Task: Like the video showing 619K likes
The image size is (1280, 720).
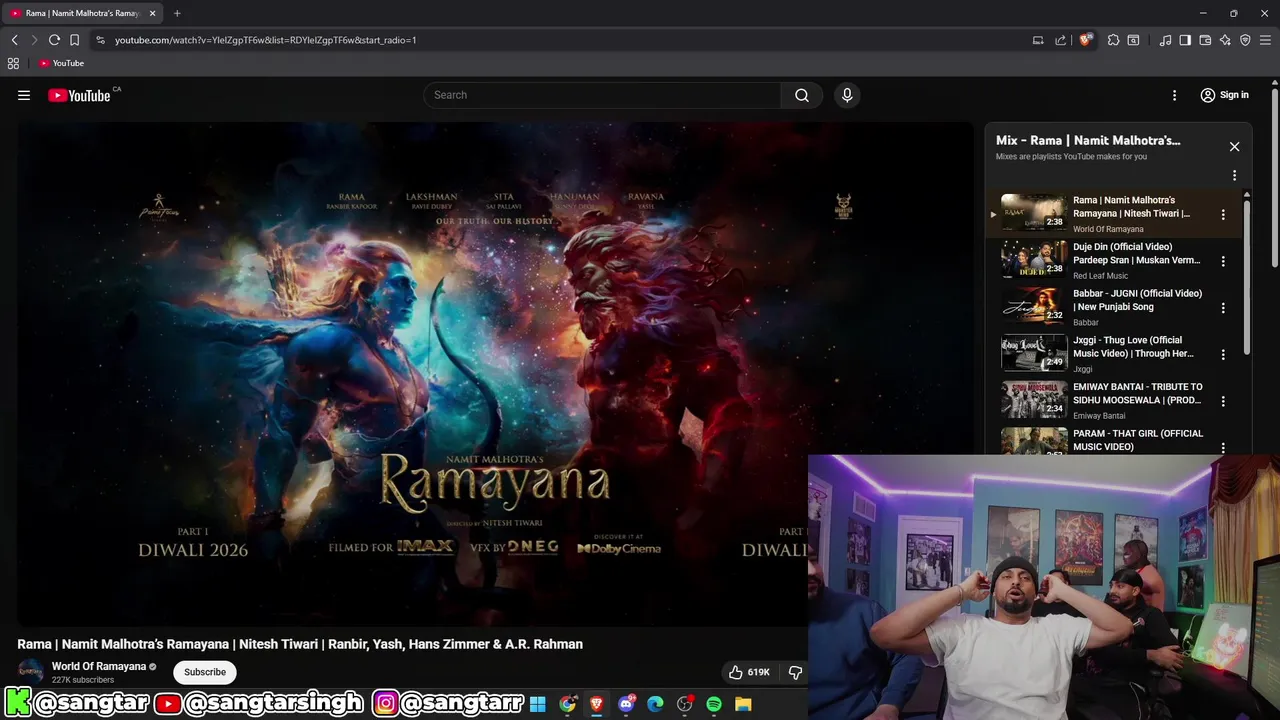Action: [x=750, y=672]
